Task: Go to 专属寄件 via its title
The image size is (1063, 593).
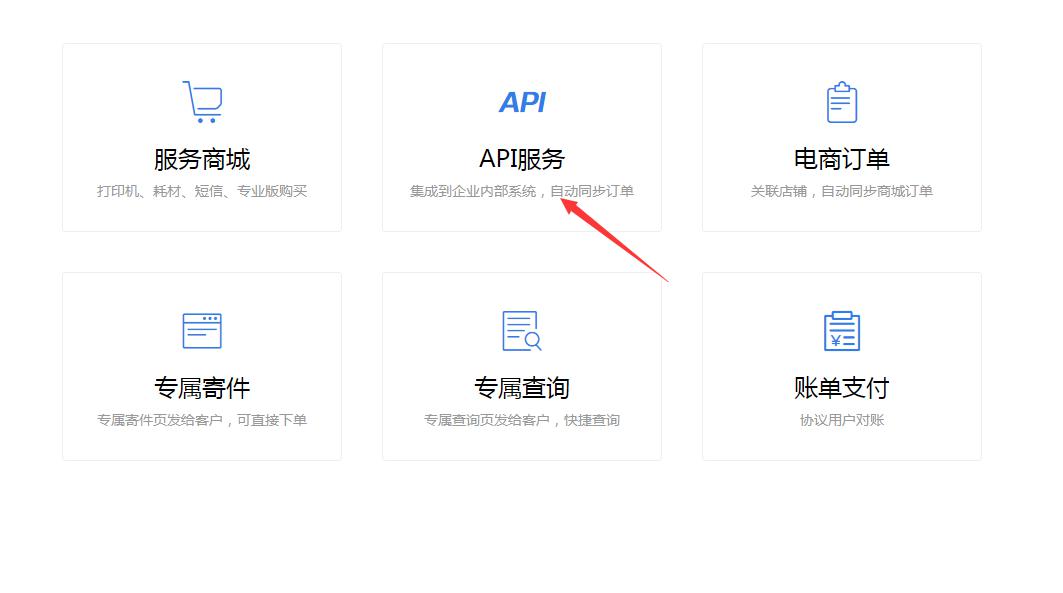Action: pos(202,388)
